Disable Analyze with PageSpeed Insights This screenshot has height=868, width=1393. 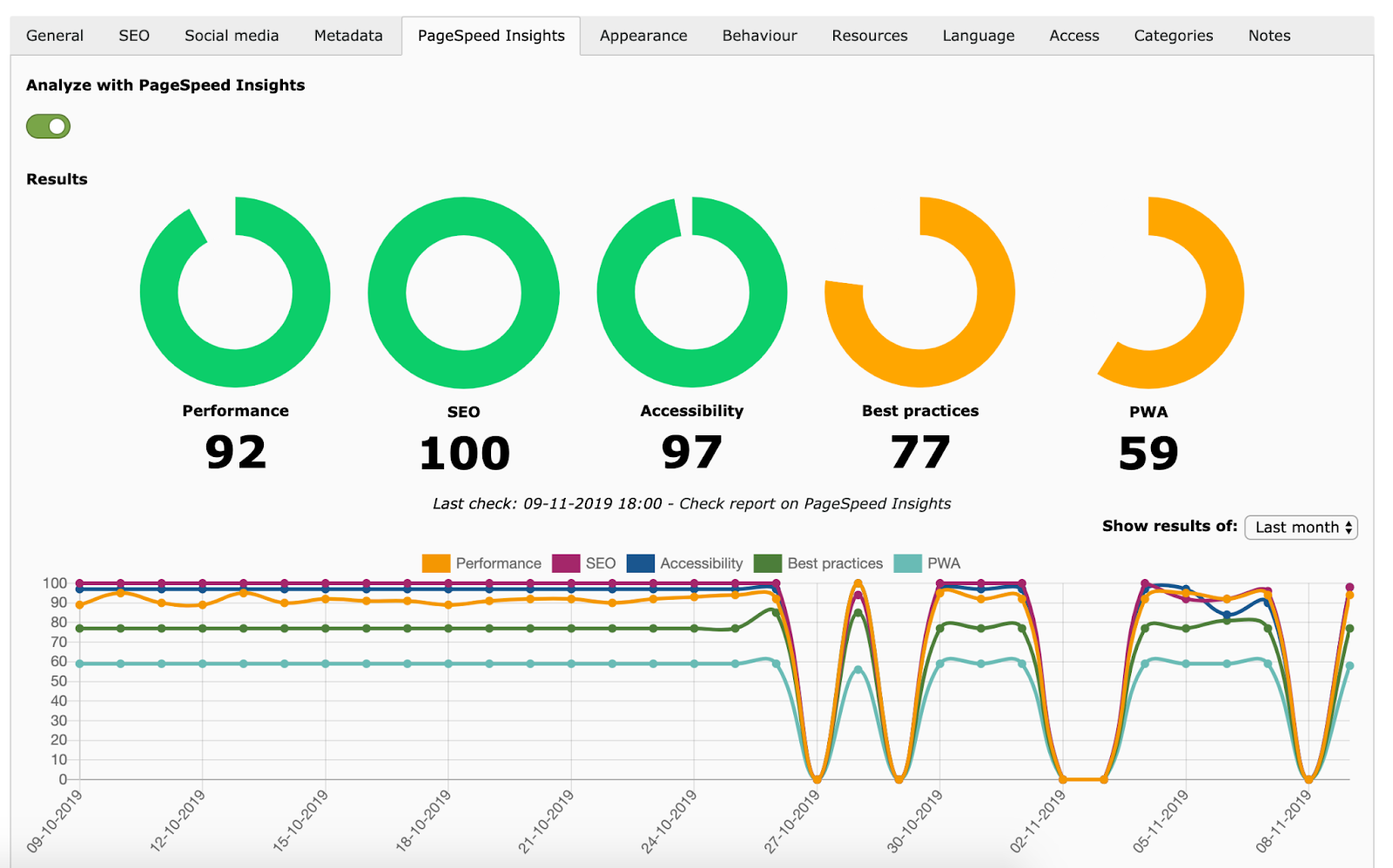[48, 125]
